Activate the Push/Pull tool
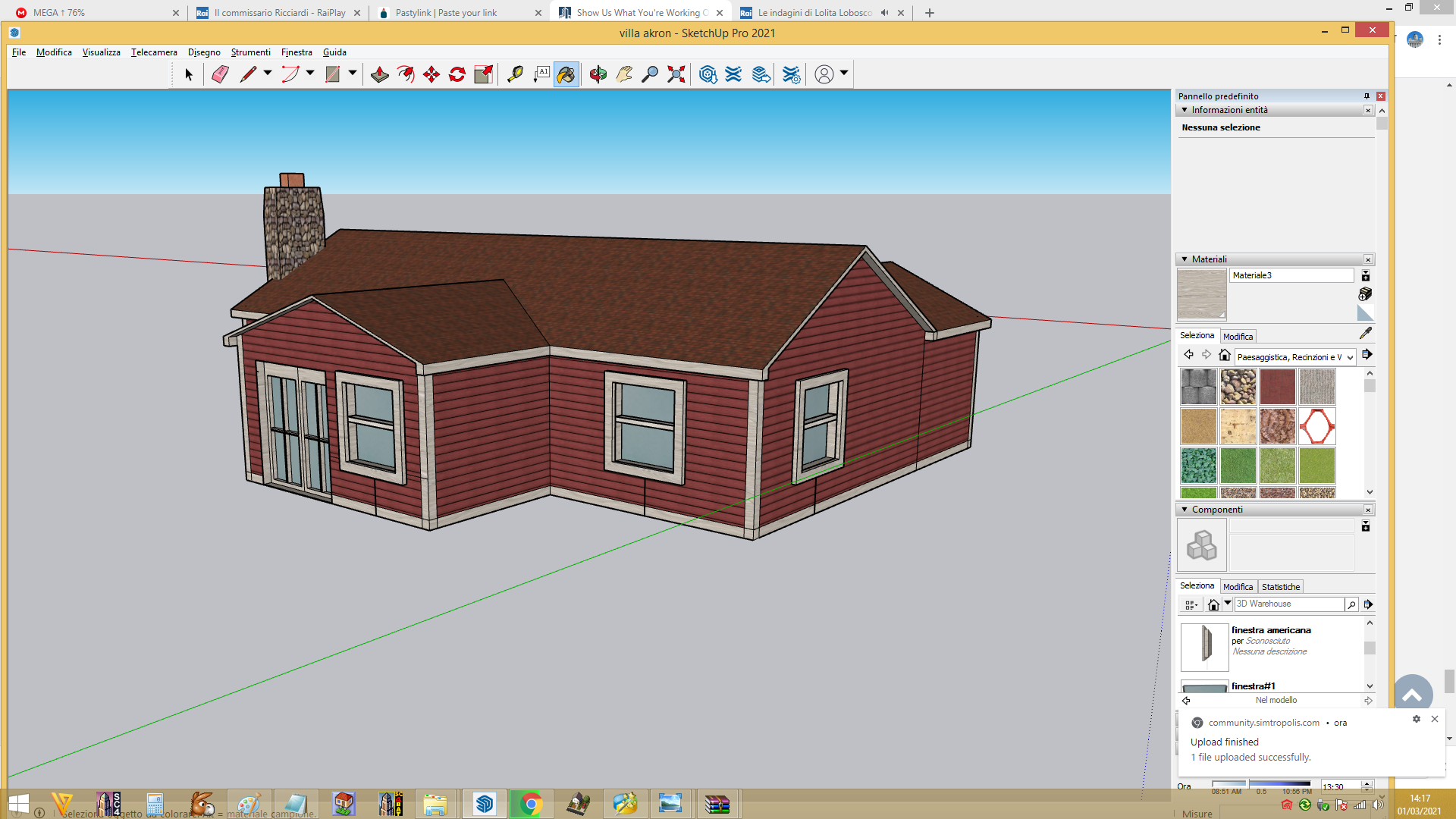Image resolution: width=1456 pixels, height=819 pixels. click(380, 74)
